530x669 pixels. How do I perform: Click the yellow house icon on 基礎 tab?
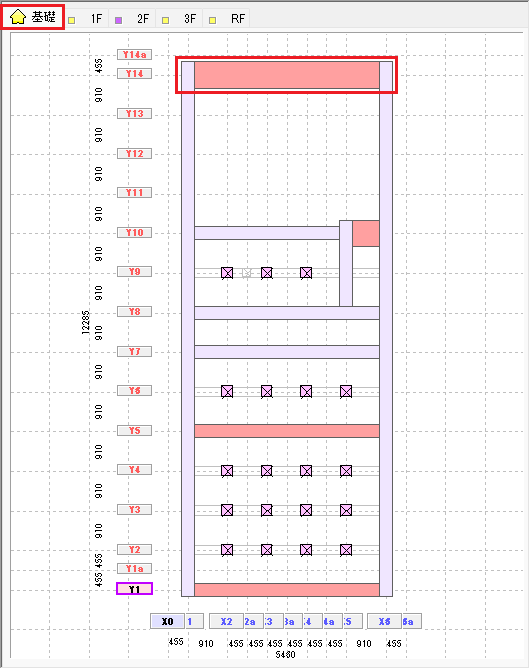click(x=18, y=17)
